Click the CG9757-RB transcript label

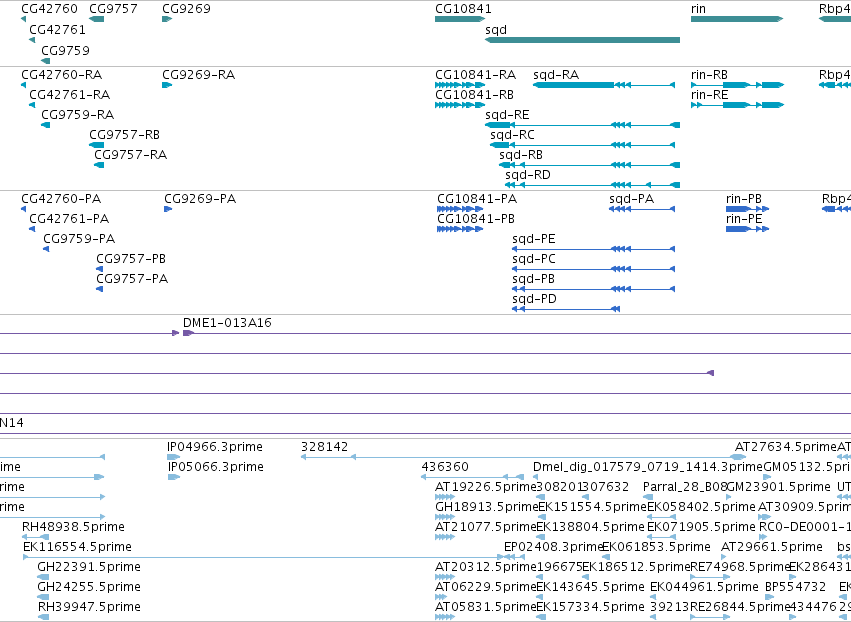pos(125,135)
